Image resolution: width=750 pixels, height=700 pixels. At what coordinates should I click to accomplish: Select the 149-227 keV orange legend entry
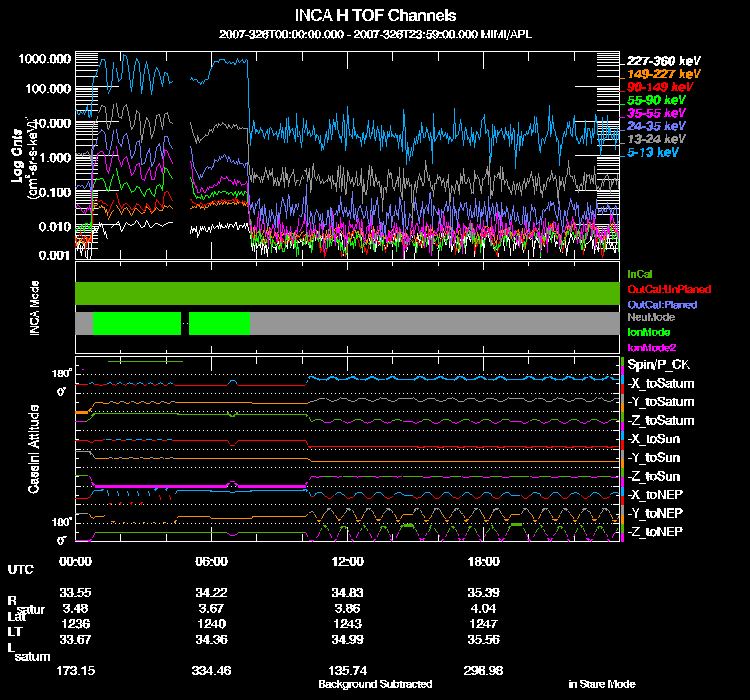663,74
